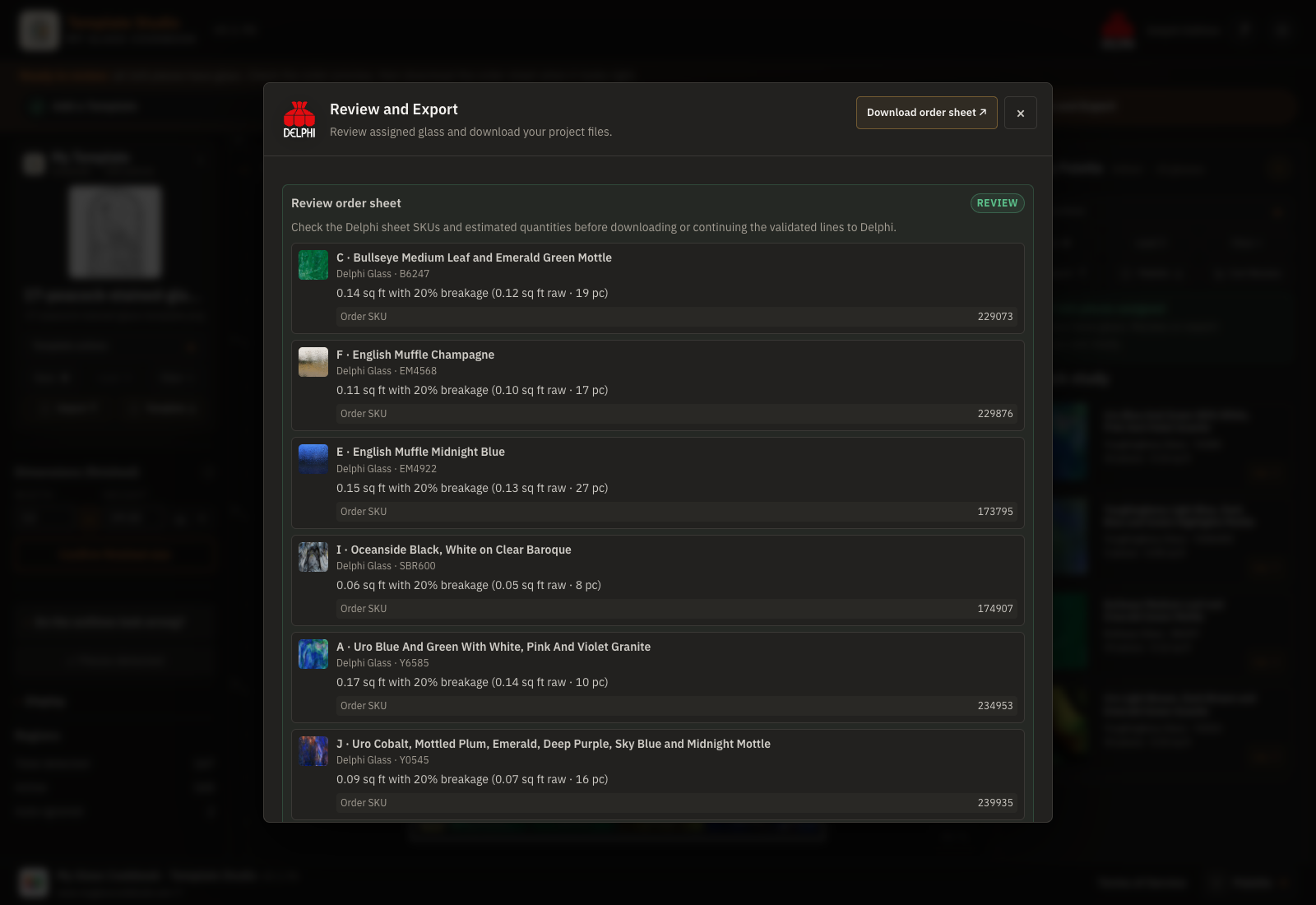This screenshot has width=1316, height=905.
Task: Click the Delphi logo in the dialog header
Action: point(299,119)
